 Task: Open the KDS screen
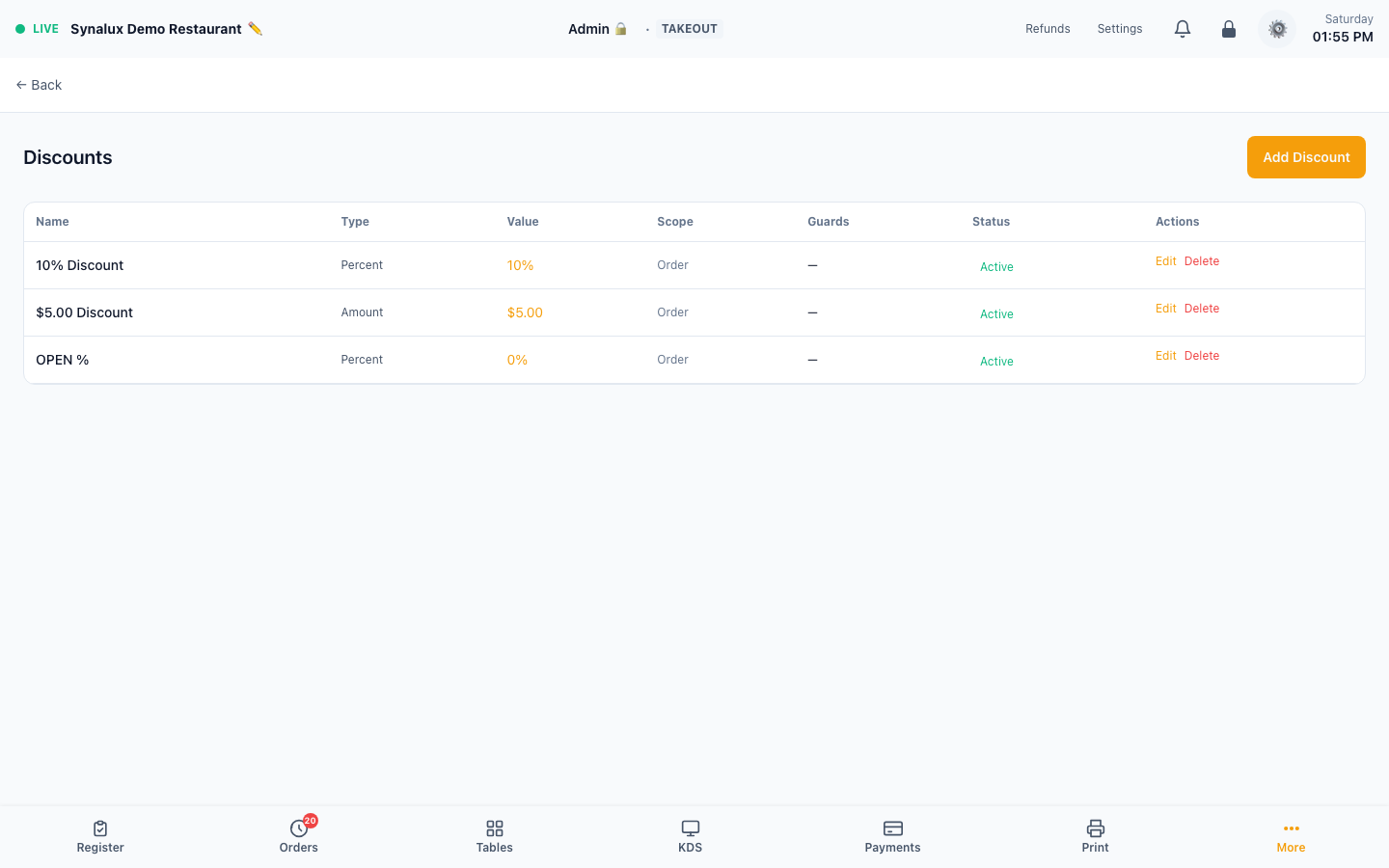(x=691, y=836)
